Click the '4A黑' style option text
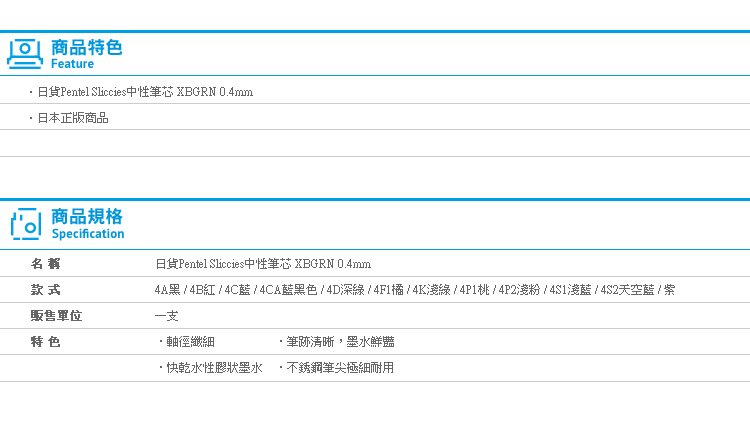The image size is (750, 424). [167, 290]
